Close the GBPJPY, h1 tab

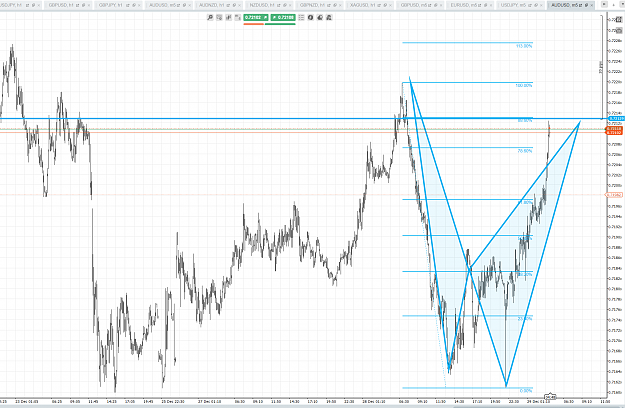click(139, 5)
